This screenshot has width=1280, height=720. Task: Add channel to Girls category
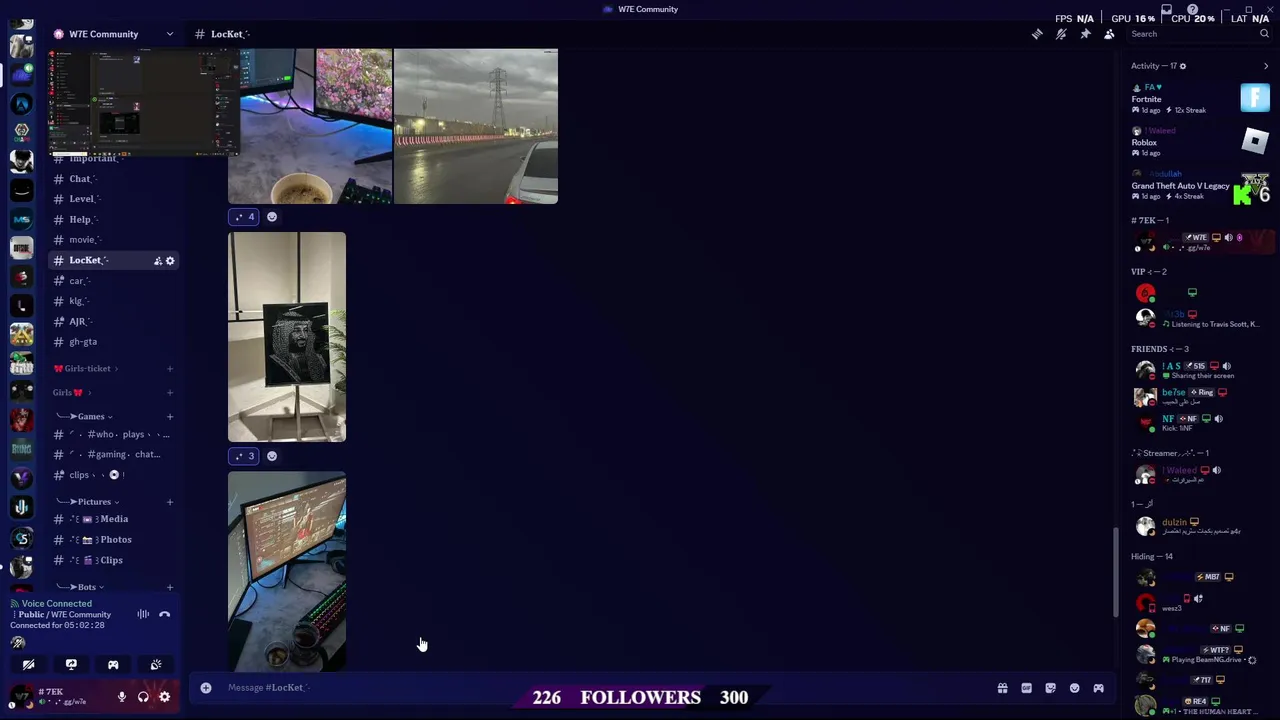coord(170,393)
